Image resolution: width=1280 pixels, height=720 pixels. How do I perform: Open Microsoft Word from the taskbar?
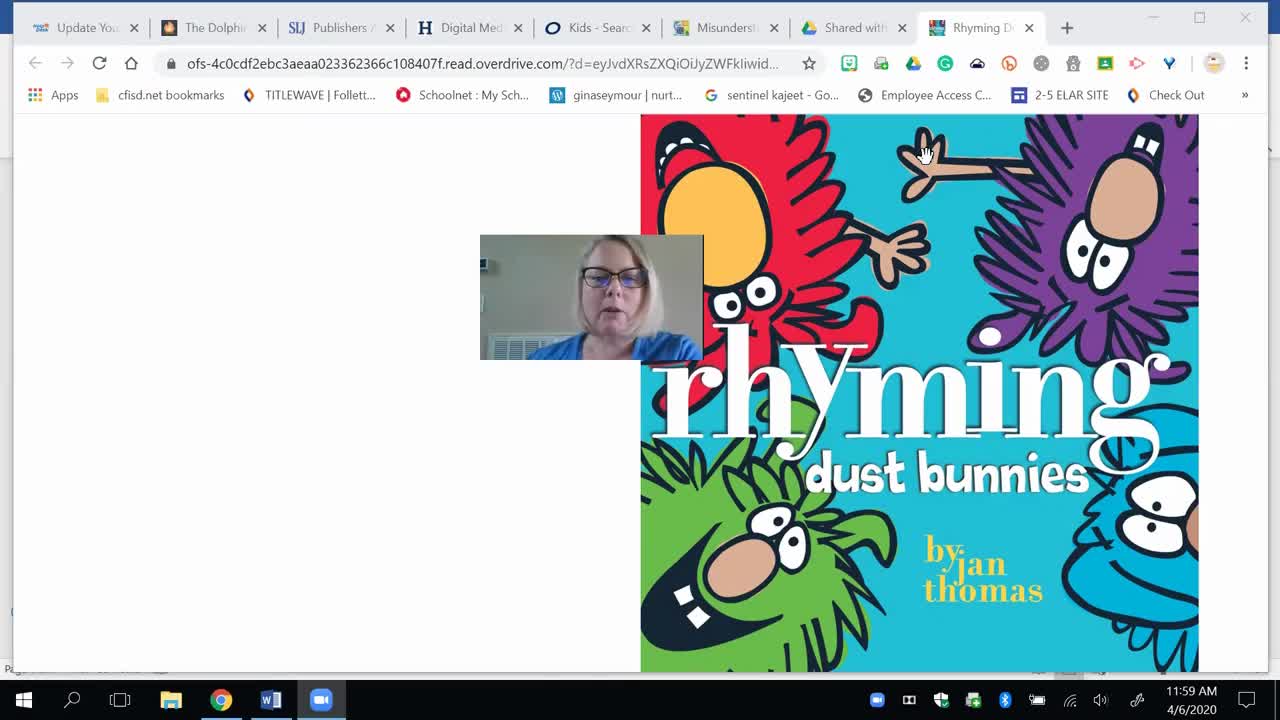[x=271, y=700]
